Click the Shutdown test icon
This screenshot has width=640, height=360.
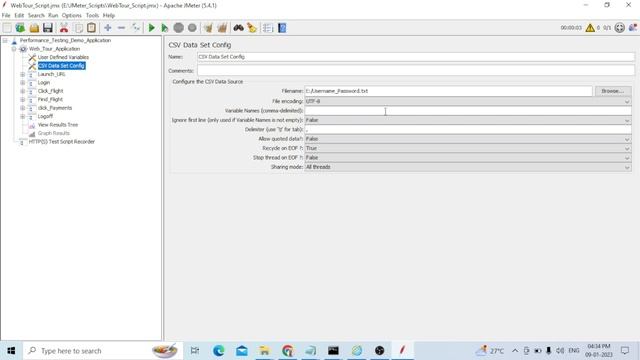192,28
